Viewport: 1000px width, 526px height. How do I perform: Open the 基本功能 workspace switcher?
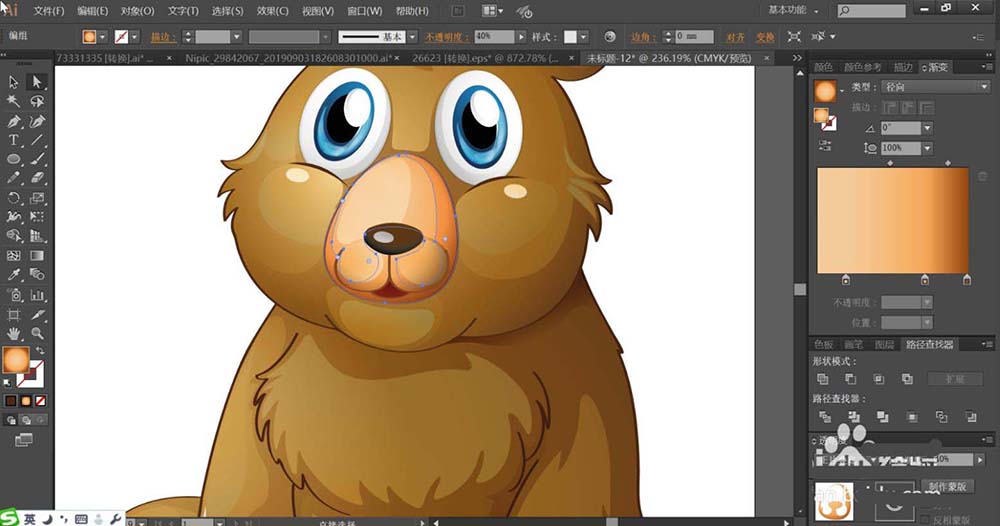793,10
